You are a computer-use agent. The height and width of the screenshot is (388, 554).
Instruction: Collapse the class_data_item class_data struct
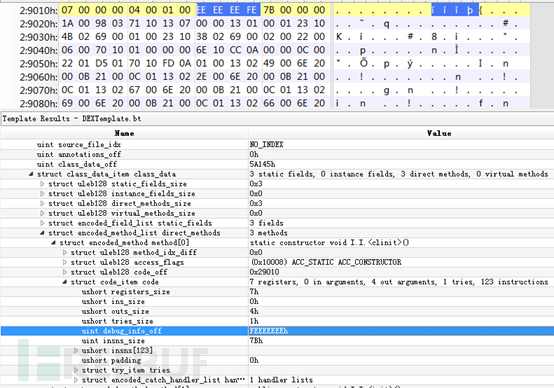point(31,174)
